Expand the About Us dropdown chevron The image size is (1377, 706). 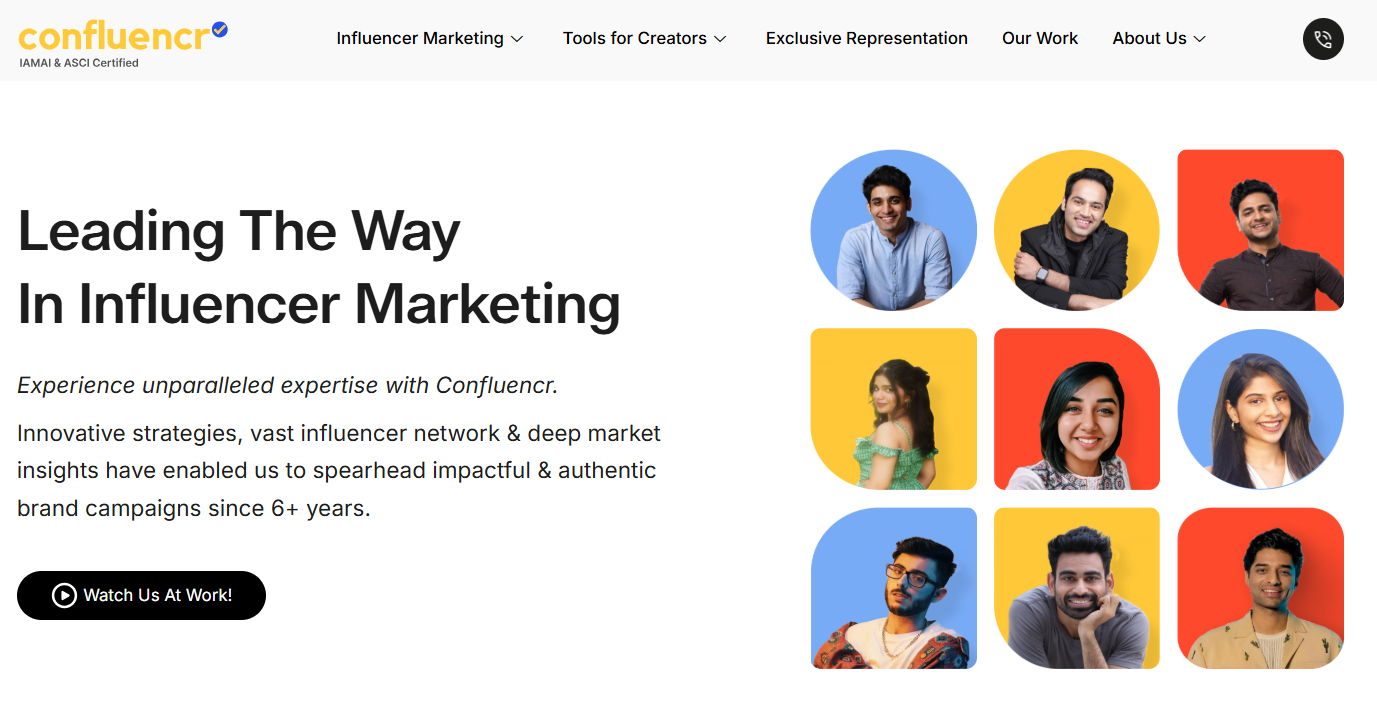point(1200,39)
